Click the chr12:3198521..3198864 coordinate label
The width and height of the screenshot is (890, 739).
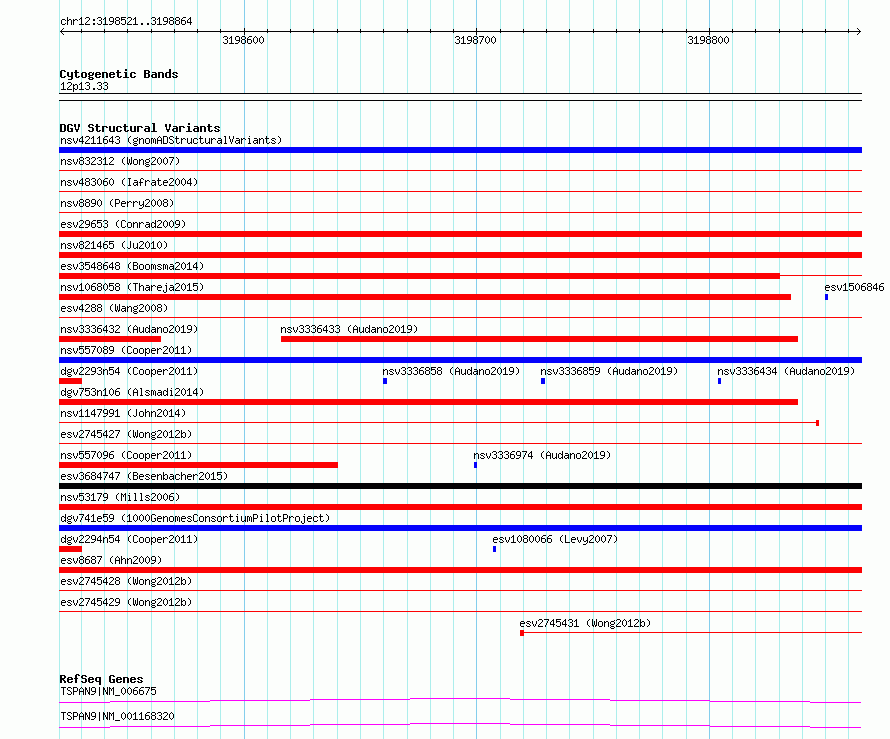pyautogui.click(x=126, y=21)
